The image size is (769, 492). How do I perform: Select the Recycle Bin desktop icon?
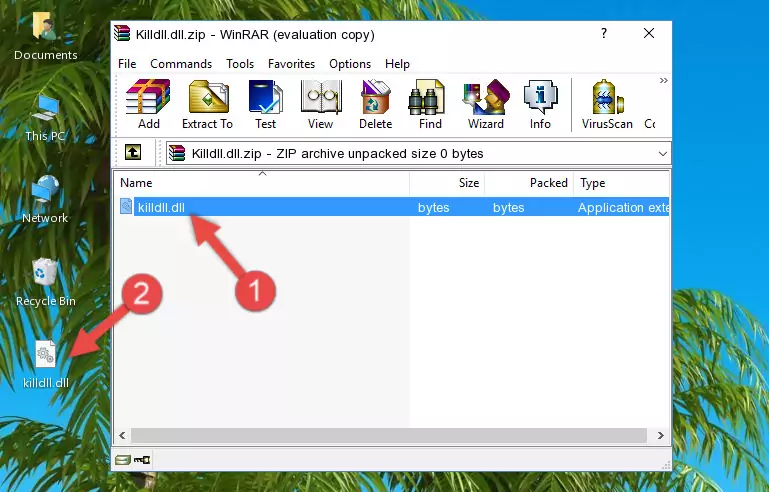[x=45, y=283]
